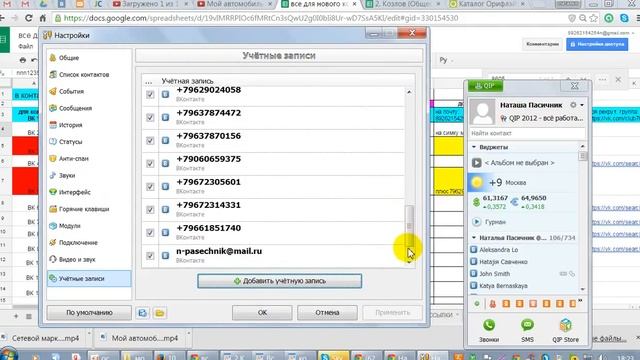Uncheck the +79672305601 account checkbox
The height and width of the screenshot is (360, 640).
150,187
